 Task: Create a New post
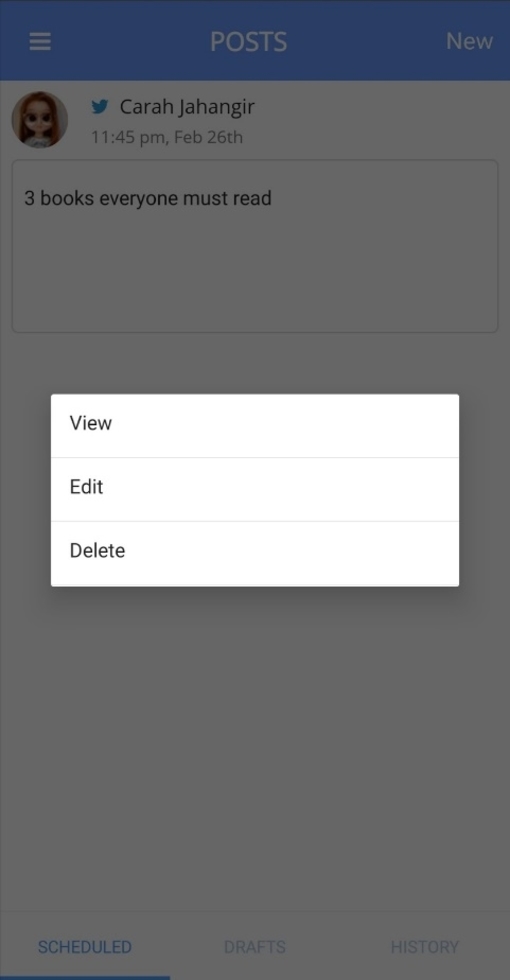coord(469,41)
